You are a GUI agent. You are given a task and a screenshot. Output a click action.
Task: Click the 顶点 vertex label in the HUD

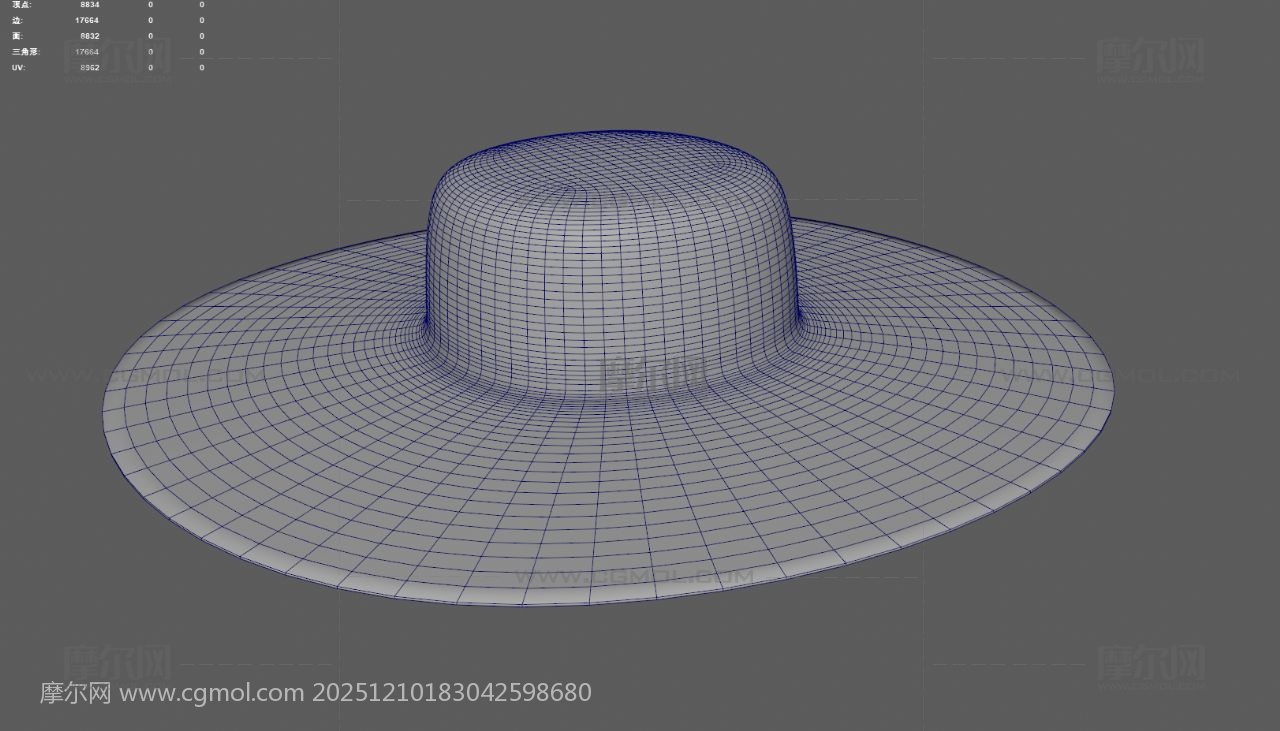coord(21,5)
